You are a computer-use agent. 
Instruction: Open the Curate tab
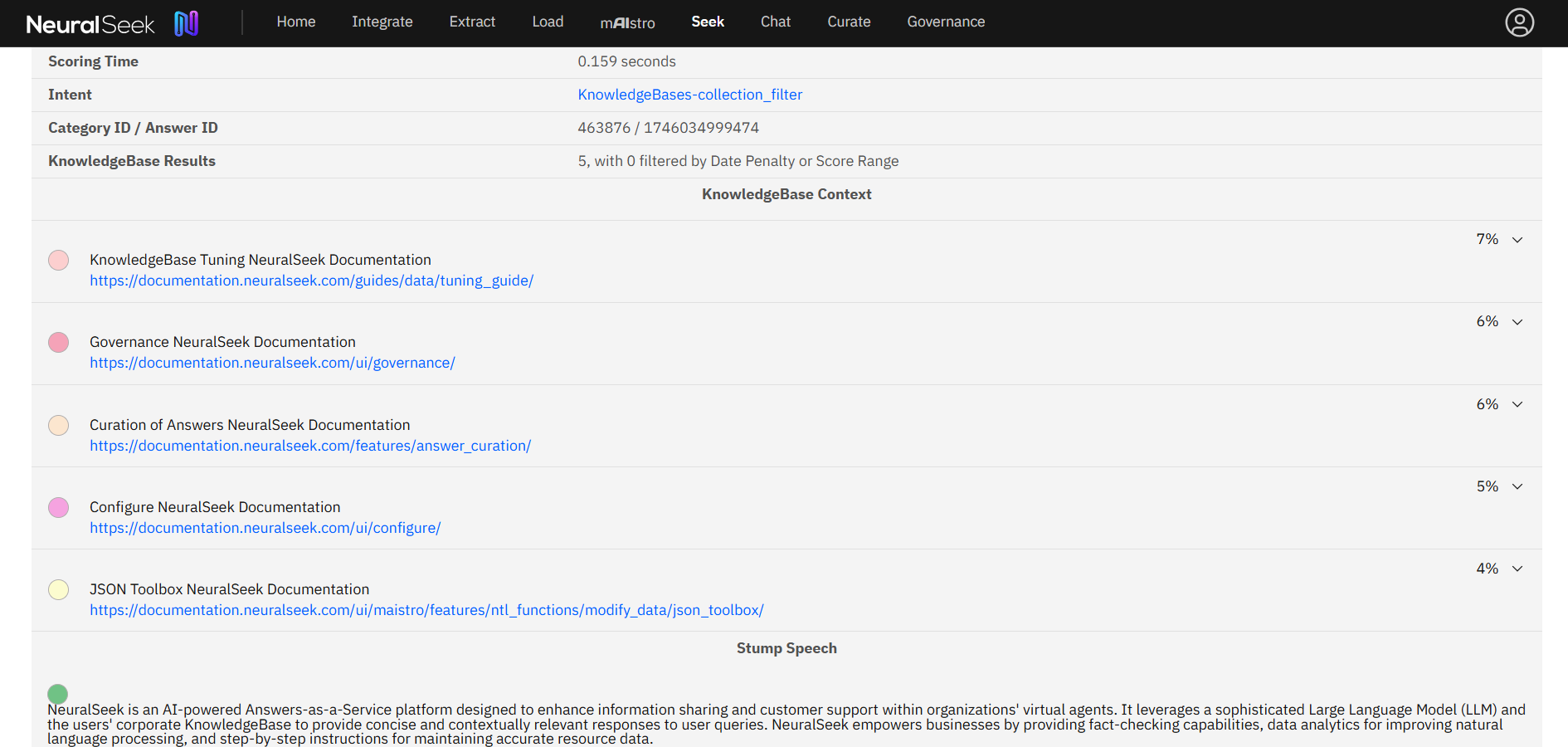point(849,22)
